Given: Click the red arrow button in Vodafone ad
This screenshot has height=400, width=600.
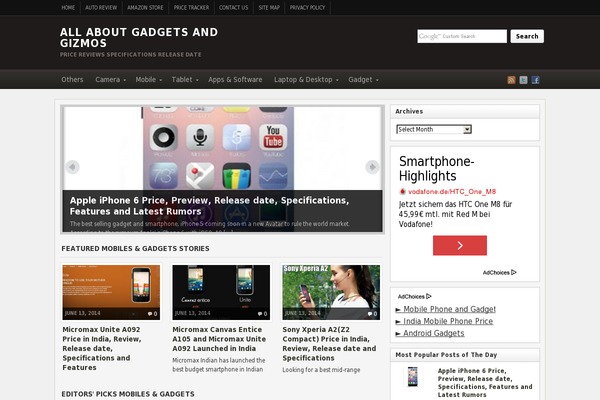Looking at the screenshot, I should coord(460,245).
